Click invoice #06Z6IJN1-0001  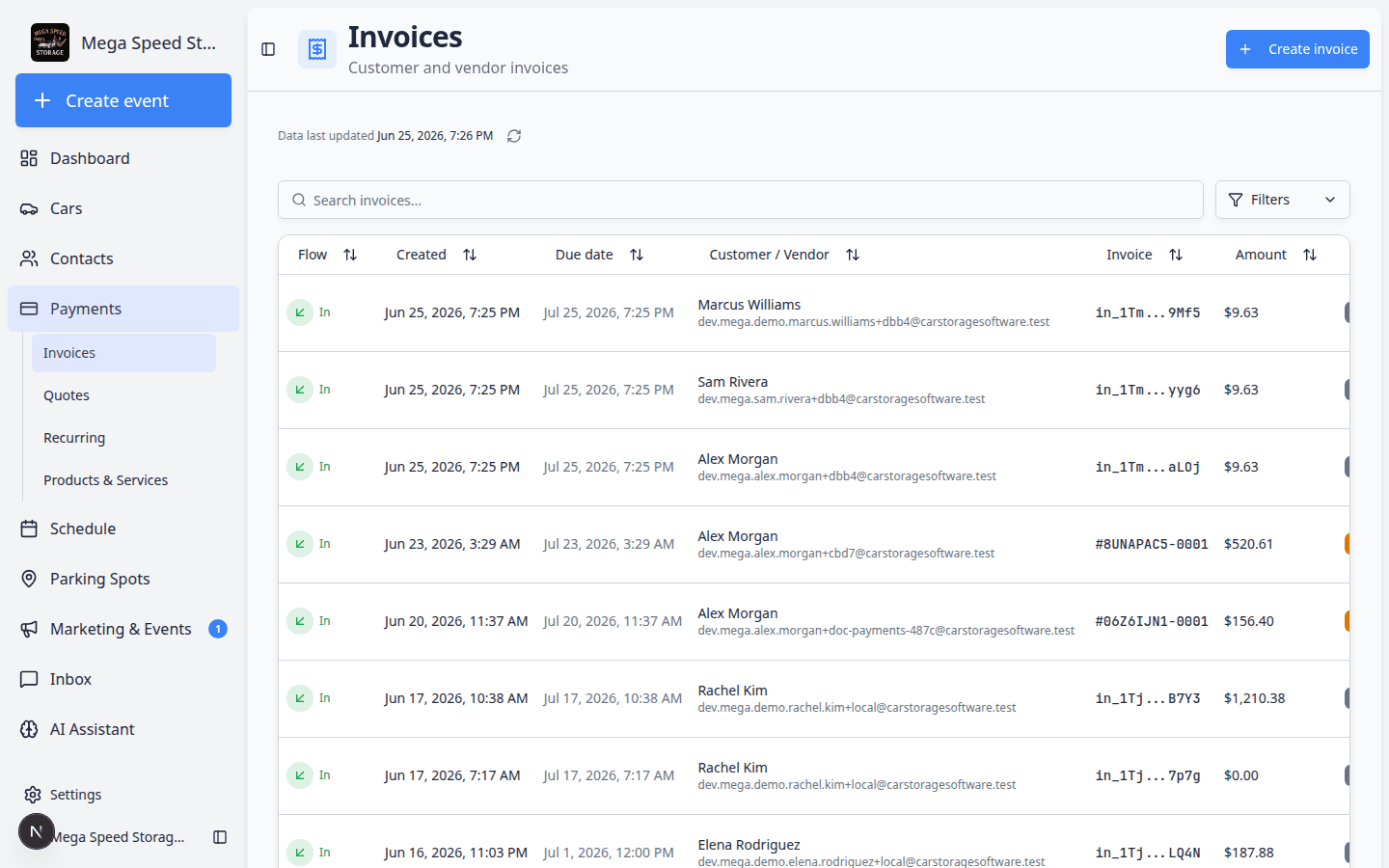tap(1152, 621)
